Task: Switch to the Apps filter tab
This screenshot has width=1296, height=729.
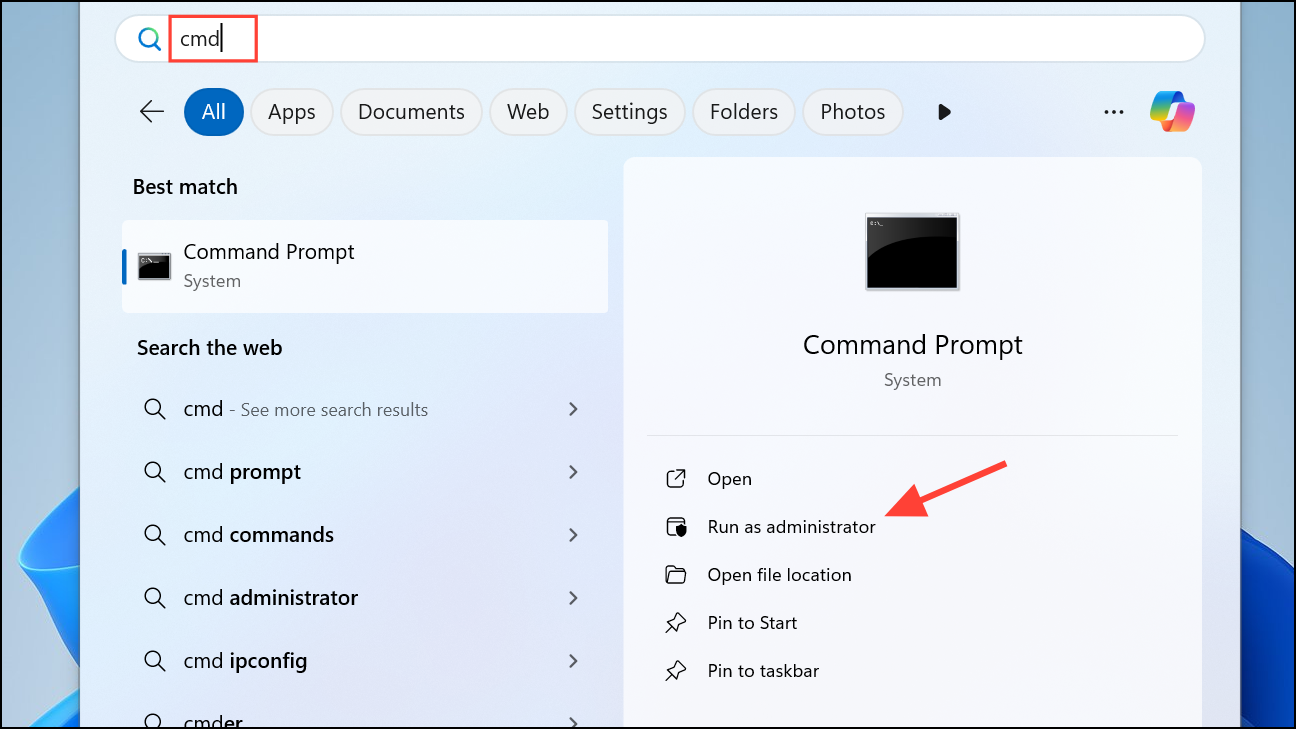Action: 292,112
